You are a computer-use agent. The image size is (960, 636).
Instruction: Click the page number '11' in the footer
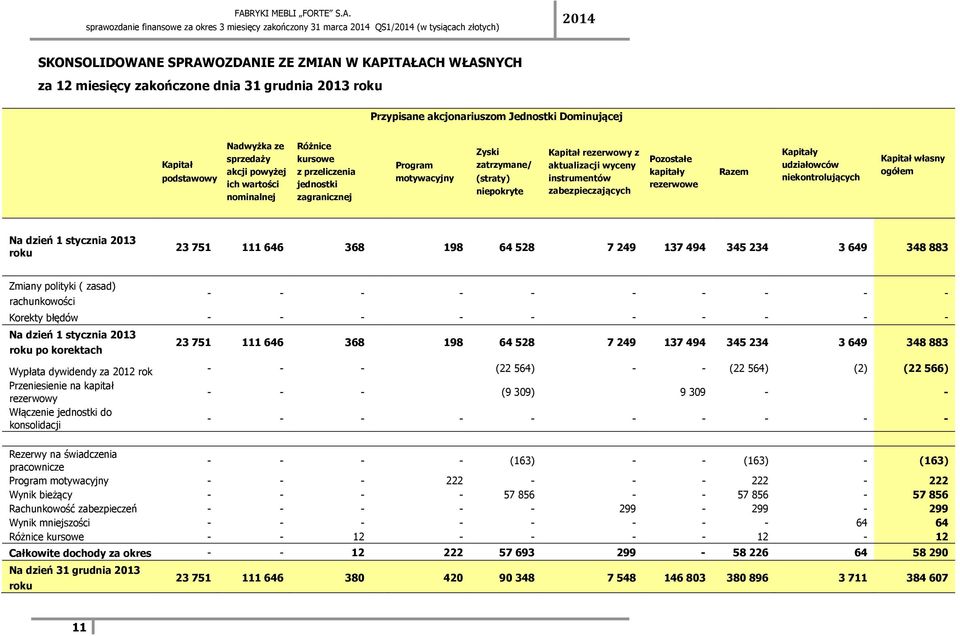tap(79, 627)
